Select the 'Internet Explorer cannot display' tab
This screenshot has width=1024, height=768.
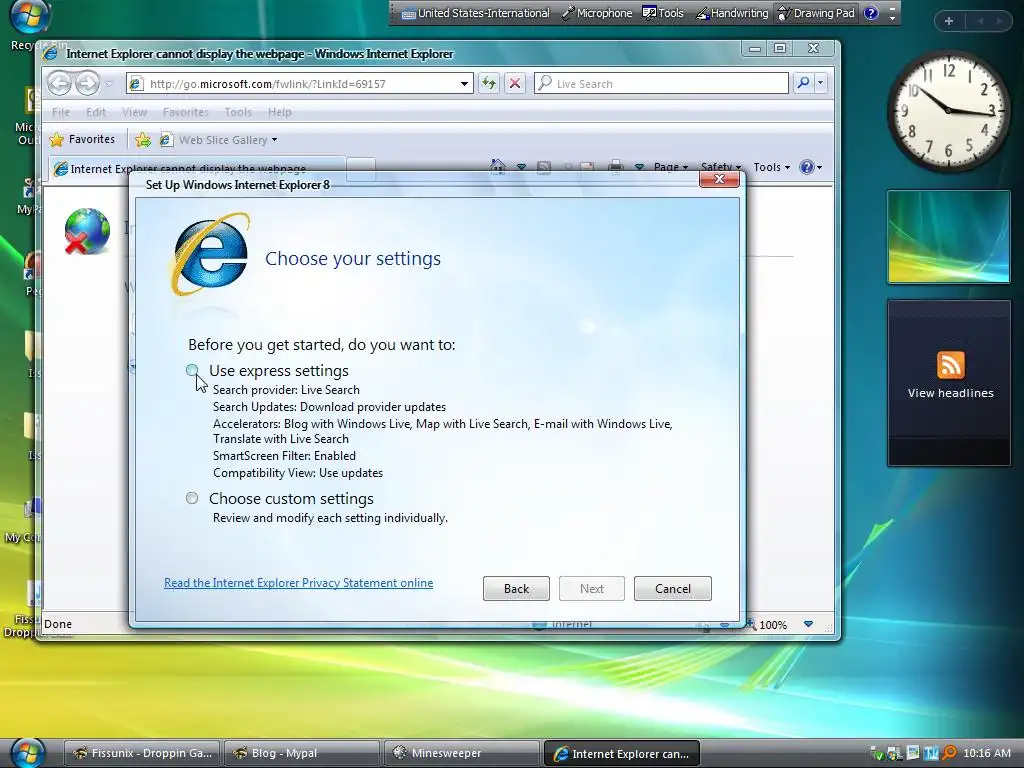196,168
